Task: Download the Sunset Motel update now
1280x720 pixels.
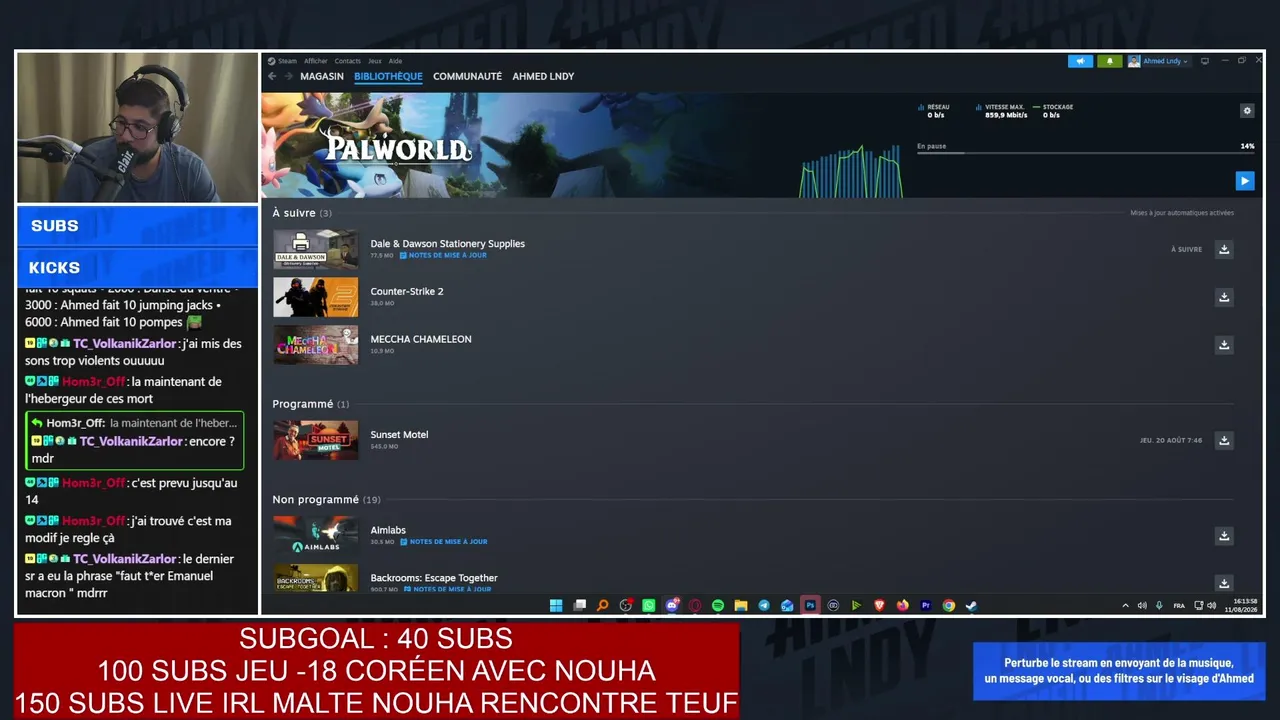Action: (x=1223, y=440)
